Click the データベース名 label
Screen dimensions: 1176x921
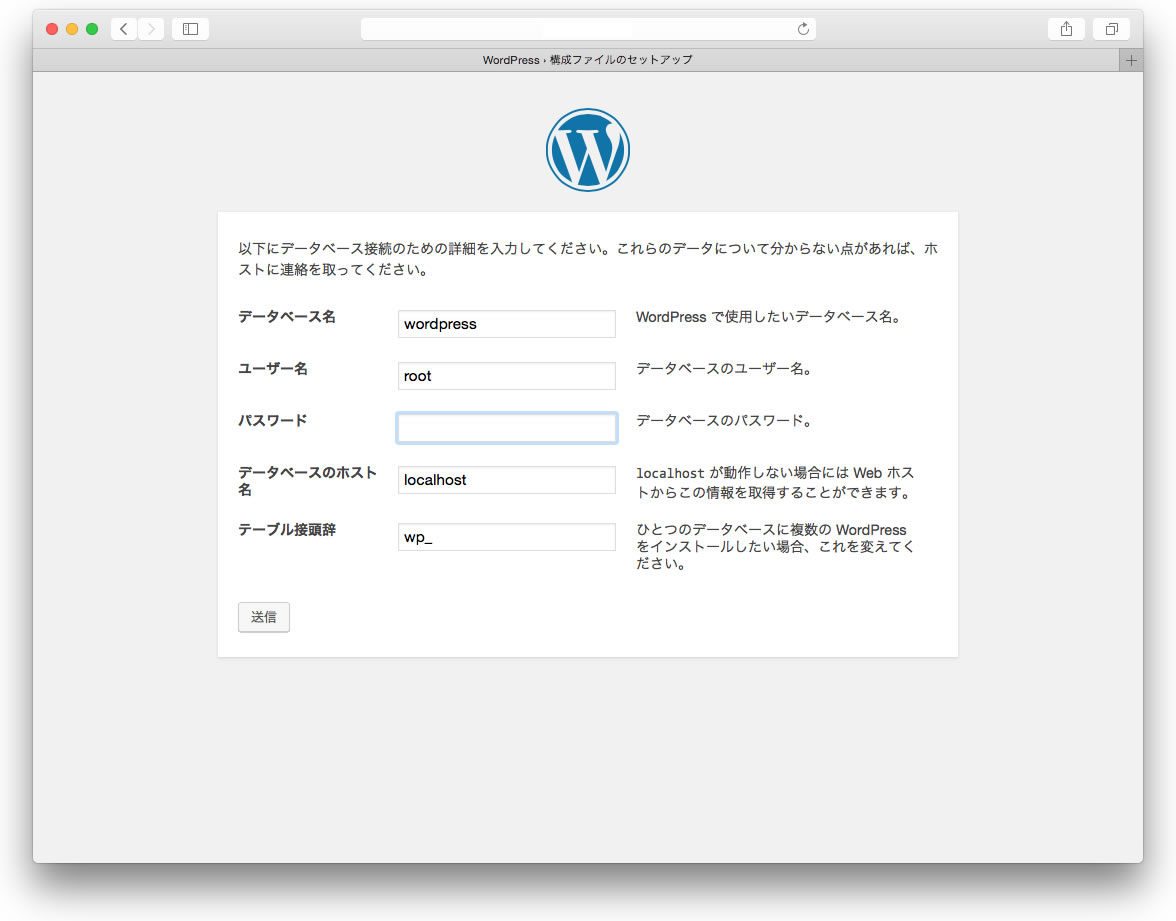[x=287, y=317]
